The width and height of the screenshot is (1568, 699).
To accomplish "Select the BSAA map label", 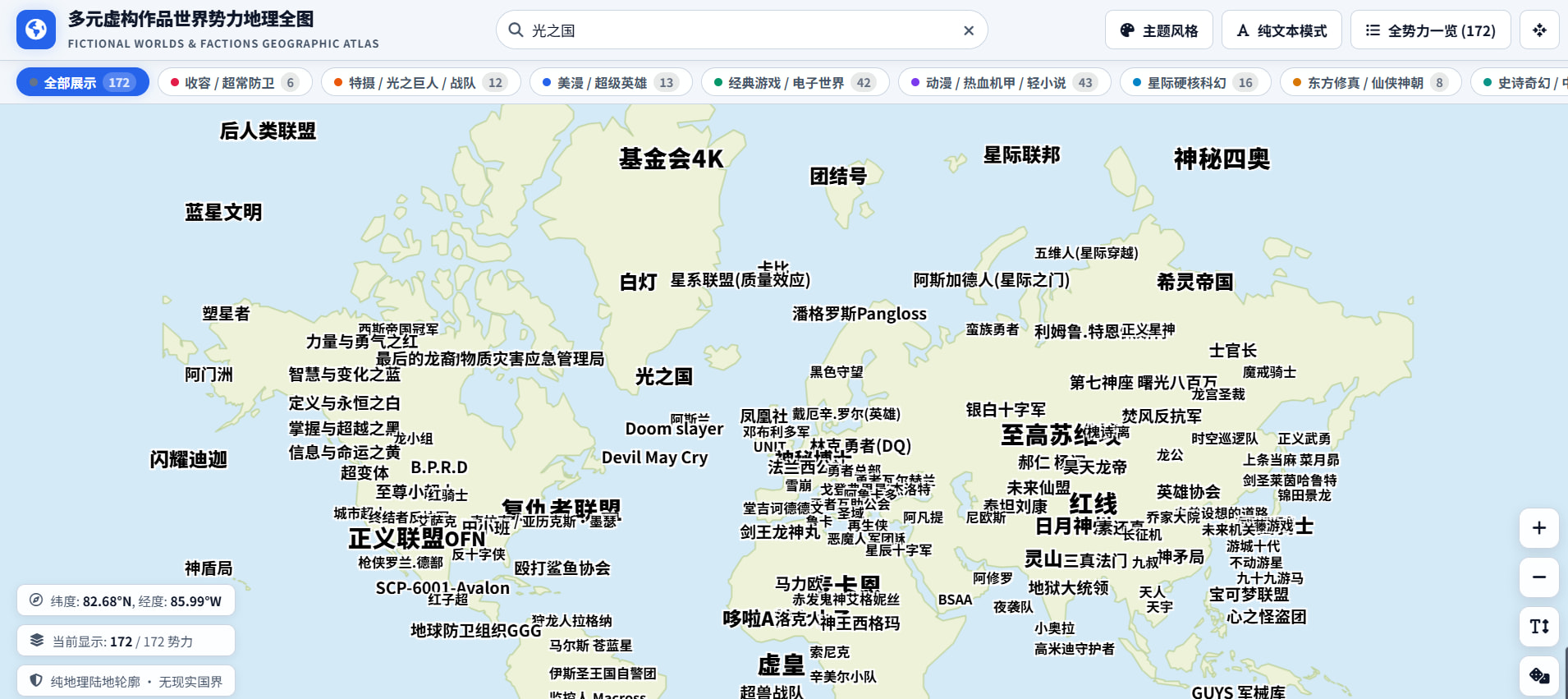I will [956, 600].
